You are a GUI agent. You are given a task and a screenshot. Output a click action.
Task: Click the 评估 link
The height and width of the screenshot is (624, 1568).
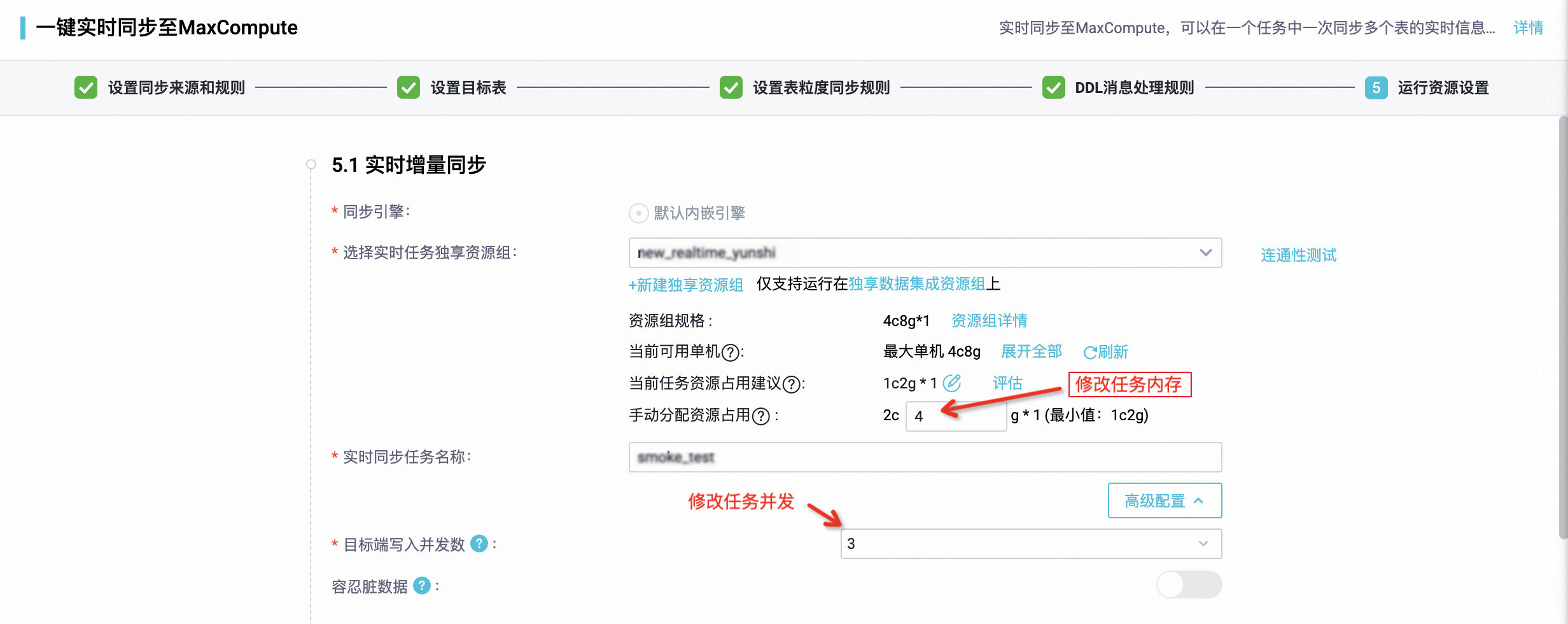1007,383
